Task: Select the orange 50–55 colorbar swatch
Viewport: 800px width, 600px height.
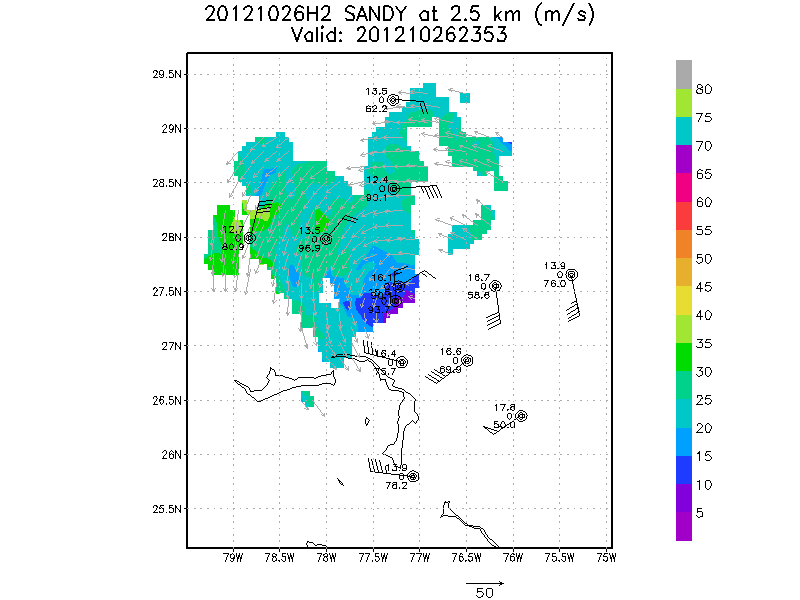Action: tap(684, 244)
